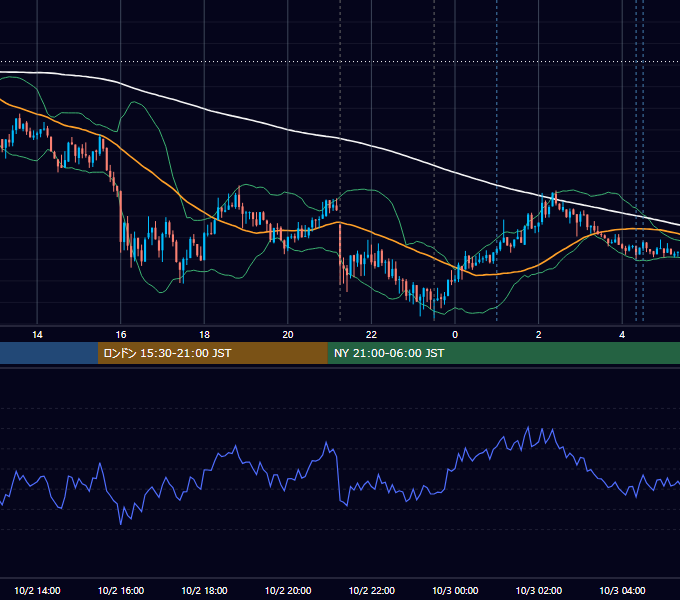
Task: Click the 18 hour label on price chart axis
Action: point(204,335)
